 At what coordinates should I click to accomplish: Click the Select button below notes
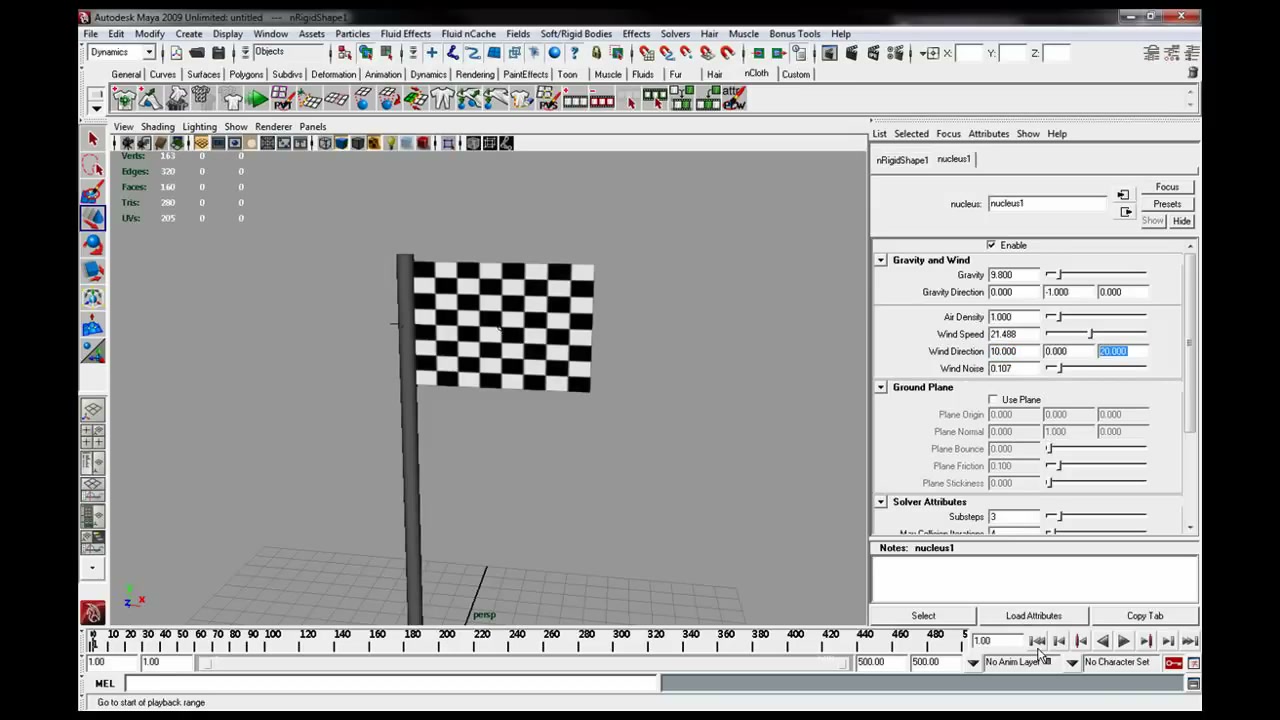coord(923,616)
